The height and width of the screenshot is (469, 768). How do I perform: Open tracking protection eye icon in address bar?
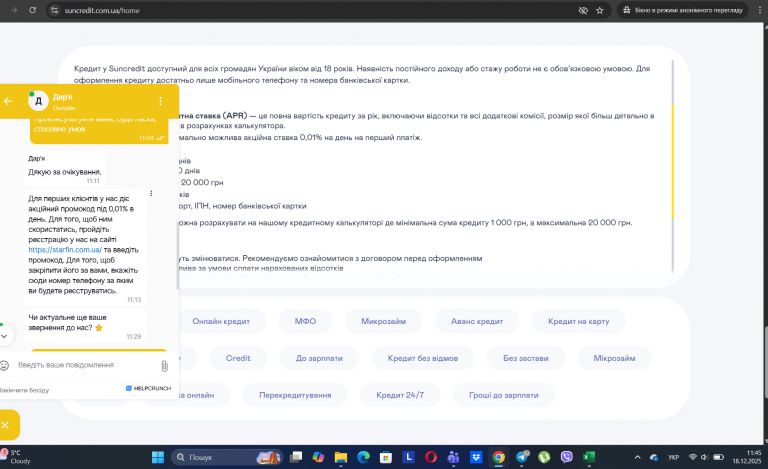[x=583, y=10]
